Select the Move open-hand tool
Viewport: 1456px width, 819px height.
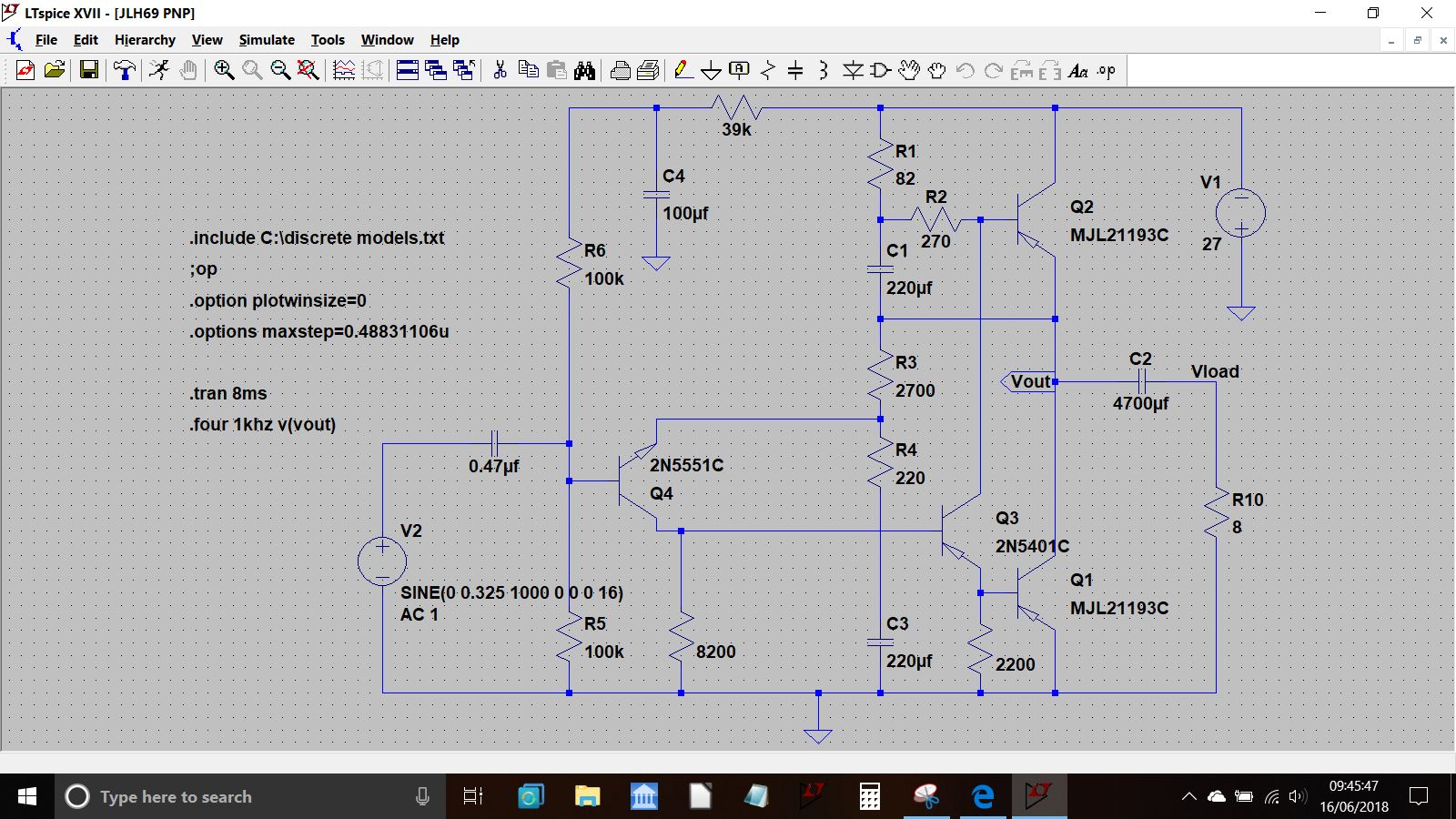909,70
